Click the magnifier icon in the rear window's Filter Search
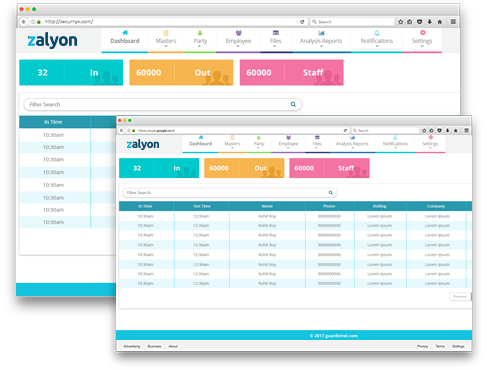 pos(293,104)
